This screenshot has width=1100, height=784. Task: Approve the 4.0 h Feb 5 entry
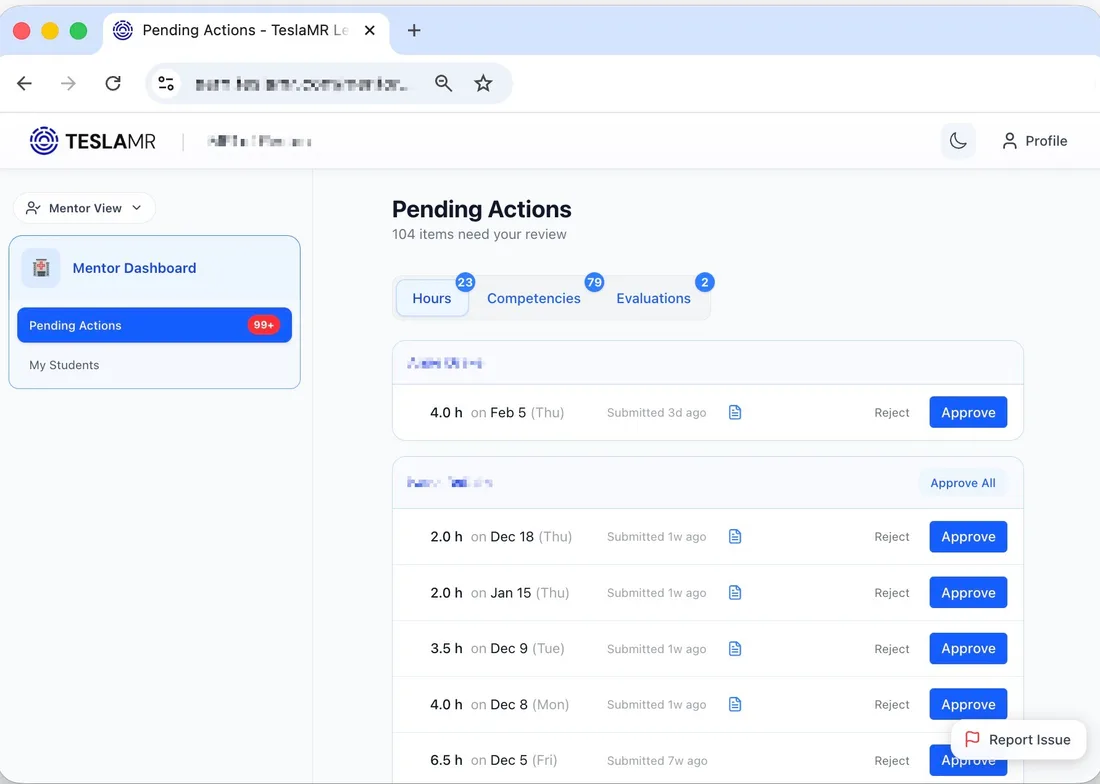pyautogui.click(x=967, y=413)
